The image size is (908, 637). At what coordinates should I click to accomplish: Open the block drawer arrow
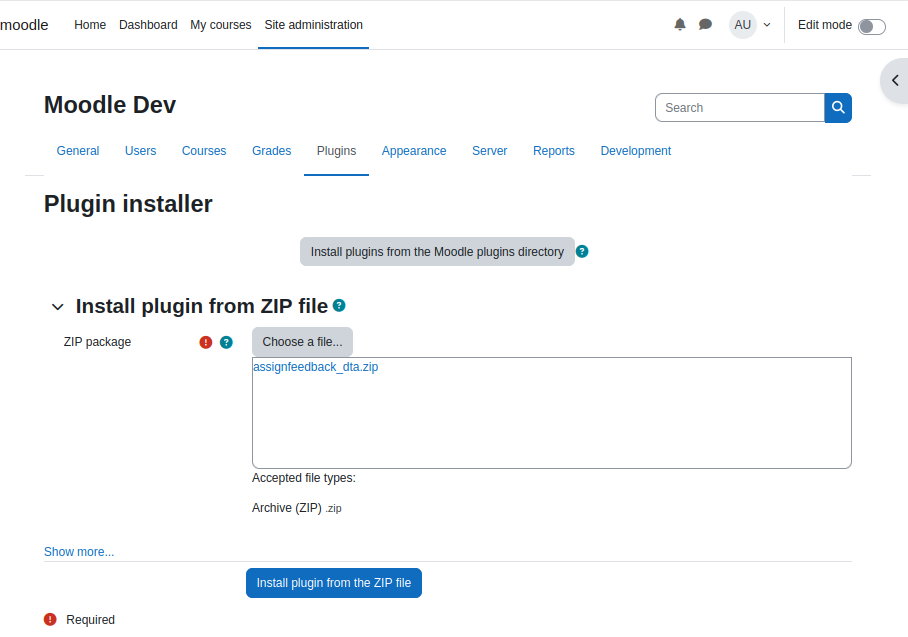click(895, 80)
